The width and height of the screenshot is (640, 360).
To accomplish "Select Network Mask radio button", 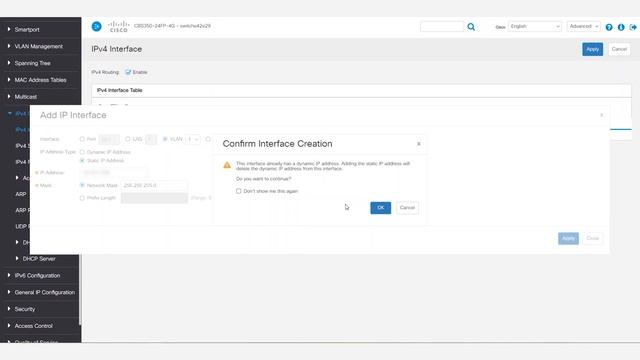I will 82,185.
